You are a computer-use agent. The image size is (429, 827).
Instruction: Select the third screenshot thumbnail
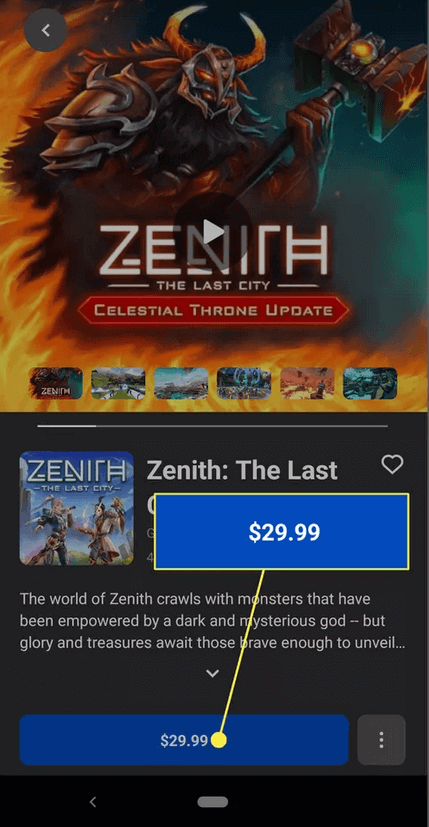(181, 383)
